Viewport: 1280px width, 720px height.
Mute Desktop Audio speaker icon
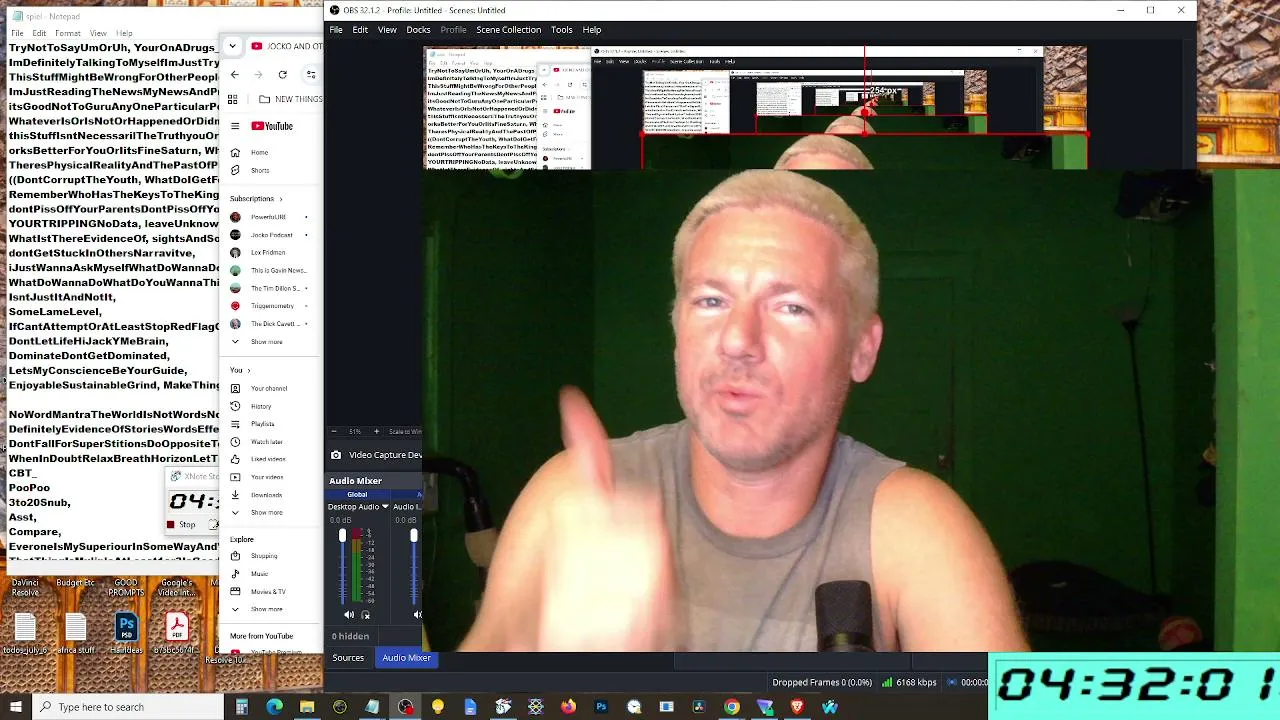(x=348, y=615)
